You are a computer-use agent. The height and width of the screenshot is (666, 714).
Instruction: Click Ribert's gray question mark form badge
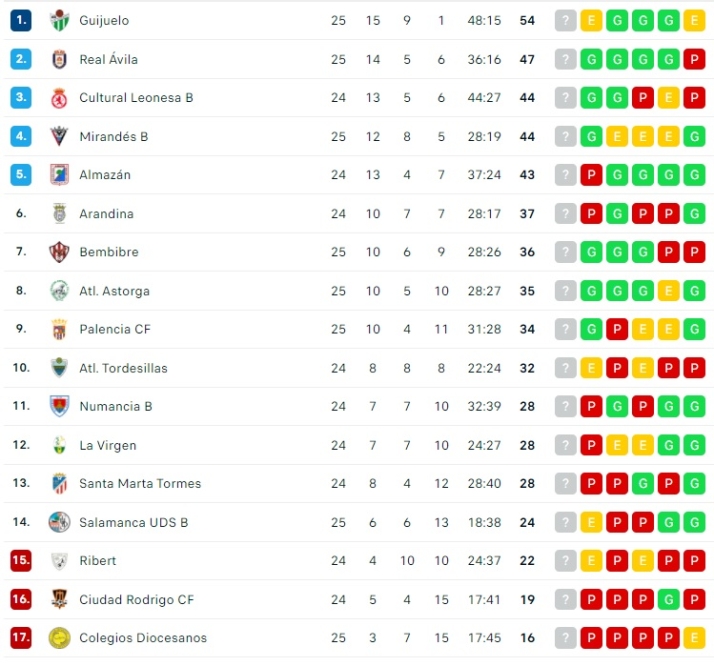click(566, 561)
